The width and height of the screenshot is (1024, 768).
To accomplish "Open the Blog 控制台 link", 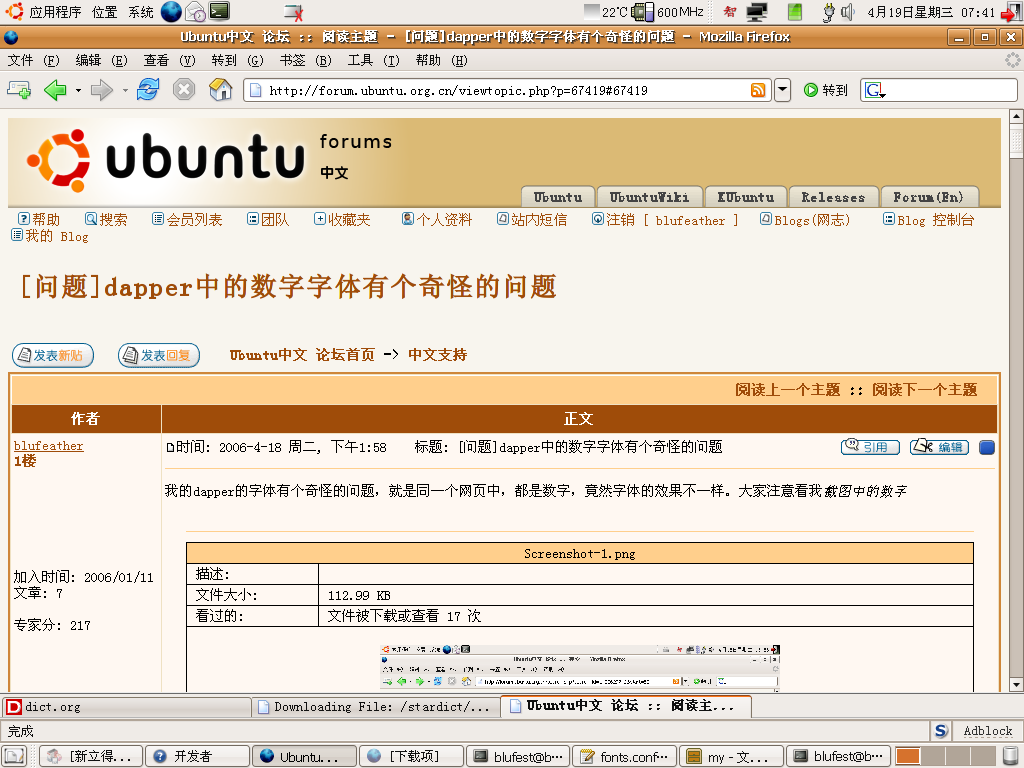I will point(928,219).
